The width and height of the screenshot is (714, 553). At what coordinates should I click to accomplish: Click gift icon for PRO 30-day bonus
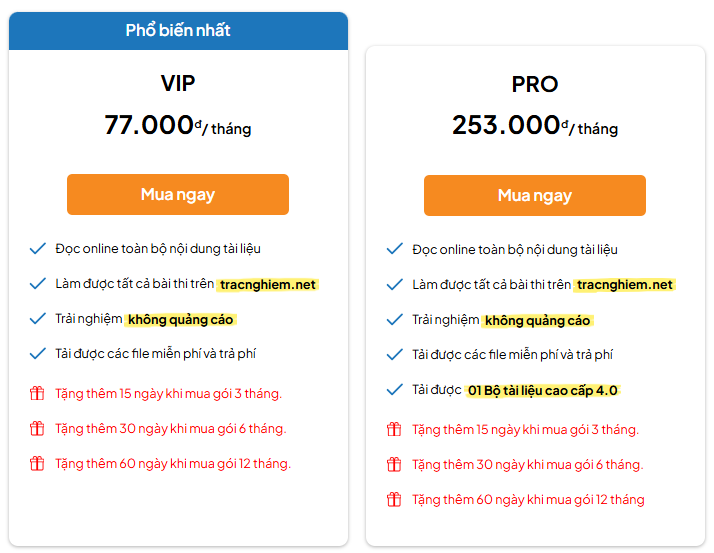coord(394,464)
